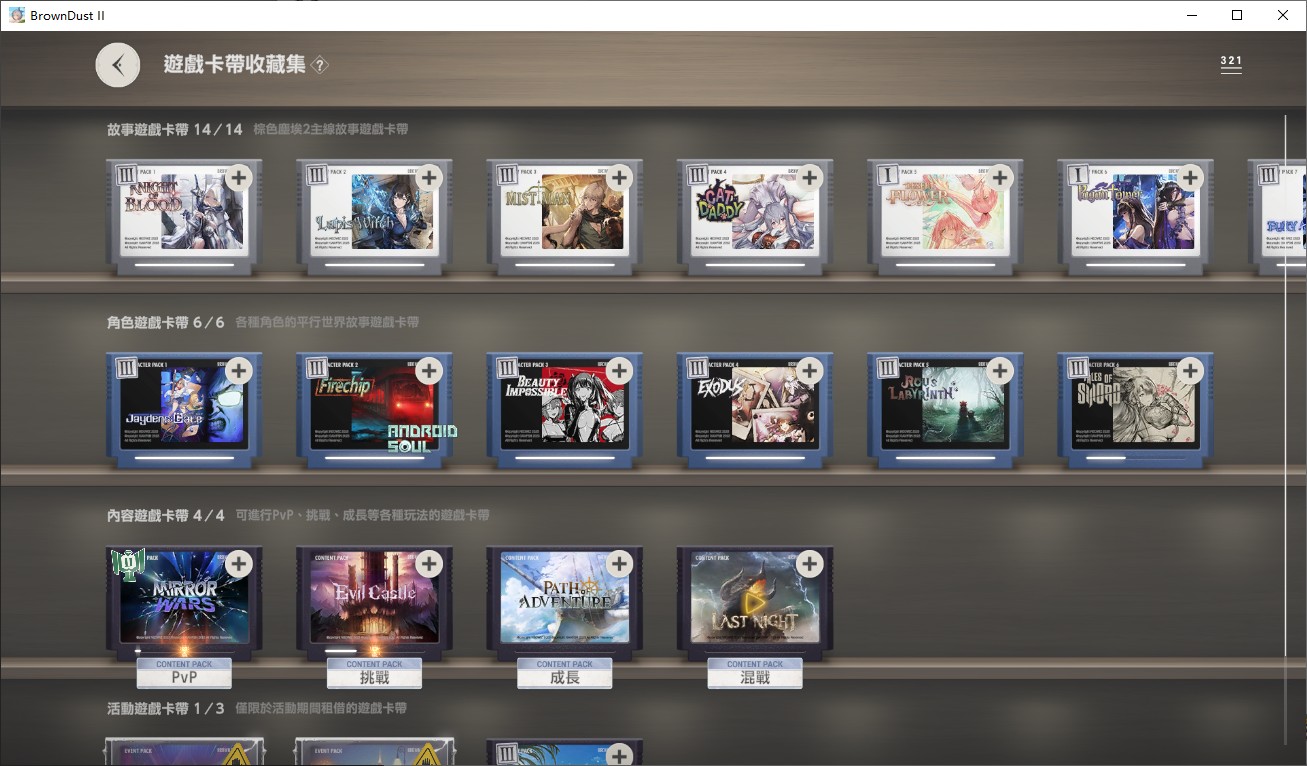Tap the plus icon on Pack 6 cartridge
This screenshot has height=766, width=1307.
pyautogui.click(x=1190, y=178)
